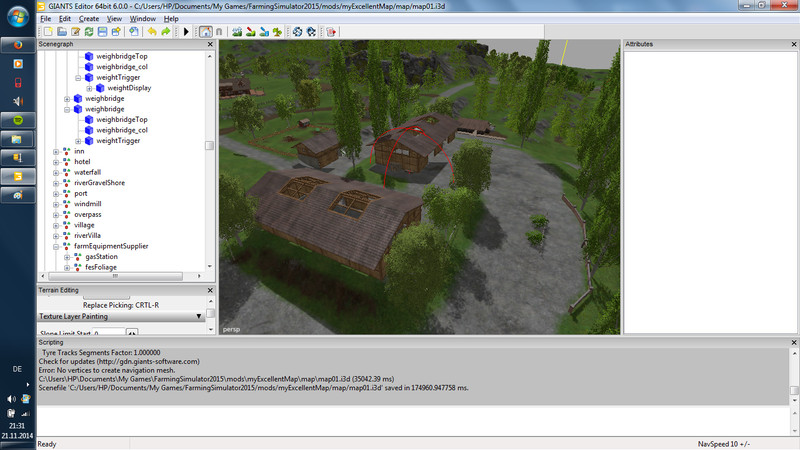Viewport: 800px width, 450px height.
Task: Close the Attributes panel
Action: coord(794,44)
